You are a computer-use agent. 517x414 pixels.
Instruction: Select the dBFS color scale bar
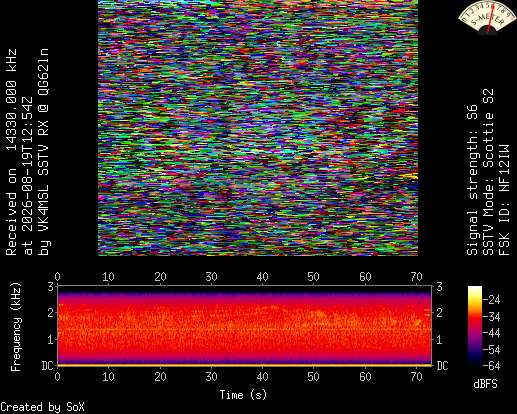pos(475,326)
